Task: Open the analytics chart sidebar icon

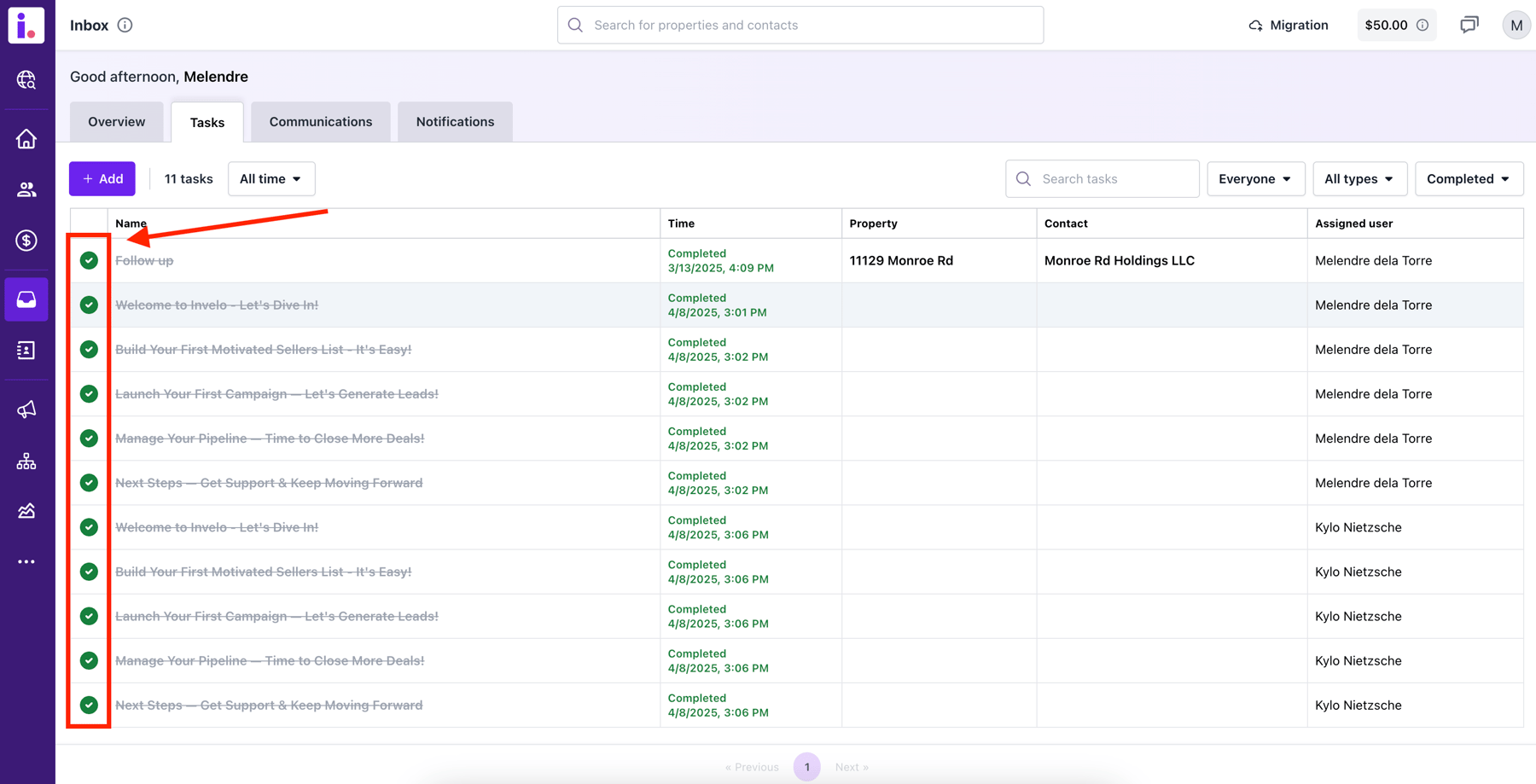Action: point(26,511)
